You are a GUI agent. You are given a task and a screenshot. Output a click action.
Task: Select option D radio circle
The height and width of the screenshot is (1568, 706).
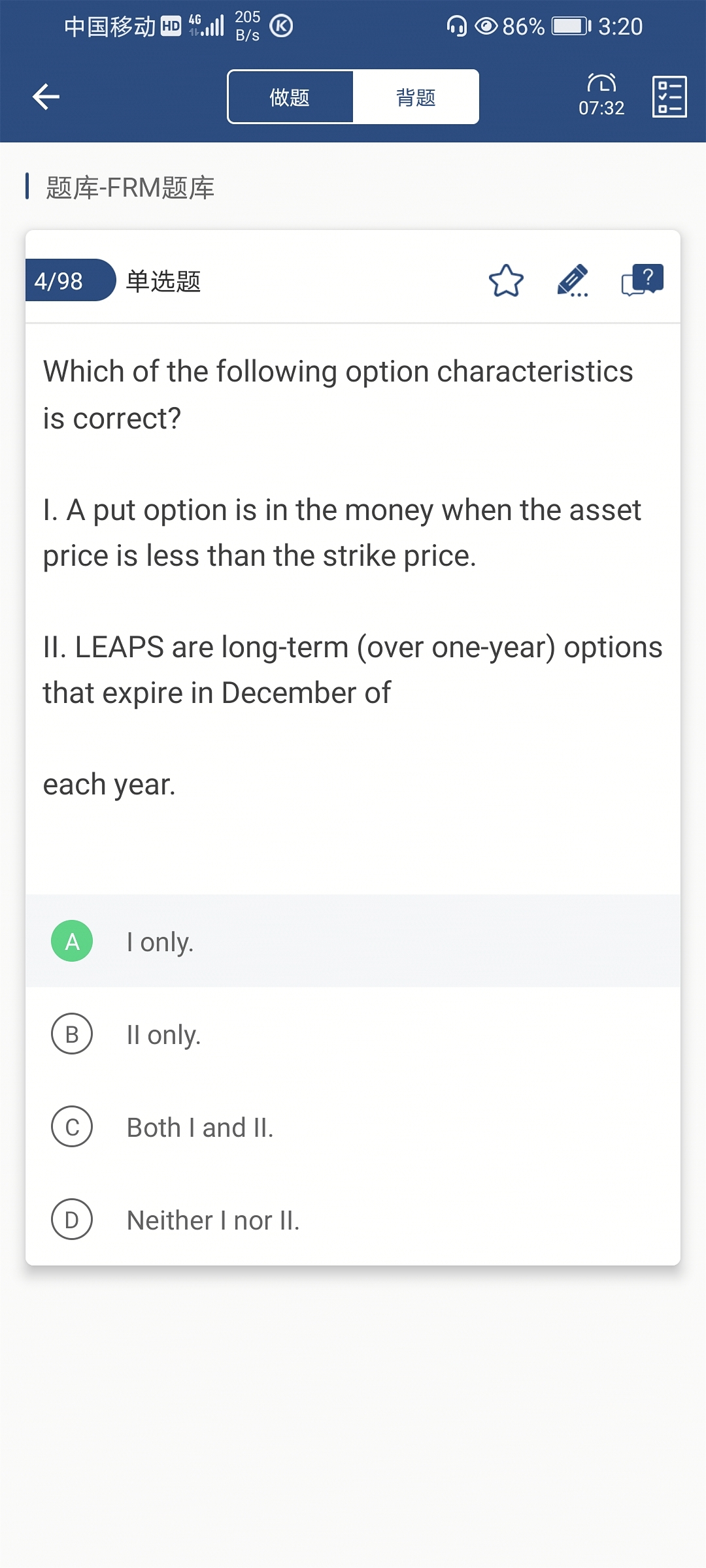tap(72, 1219)
